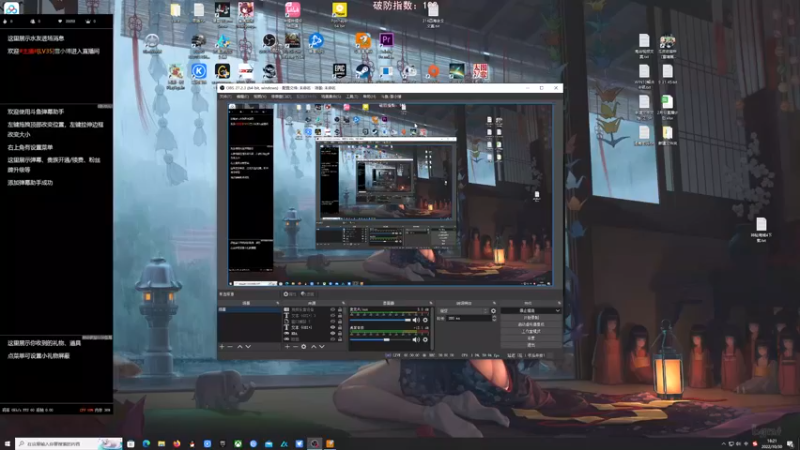Click the Windows Start button
The width and height of the screenshot is (800, 450).
click(7, 444)
